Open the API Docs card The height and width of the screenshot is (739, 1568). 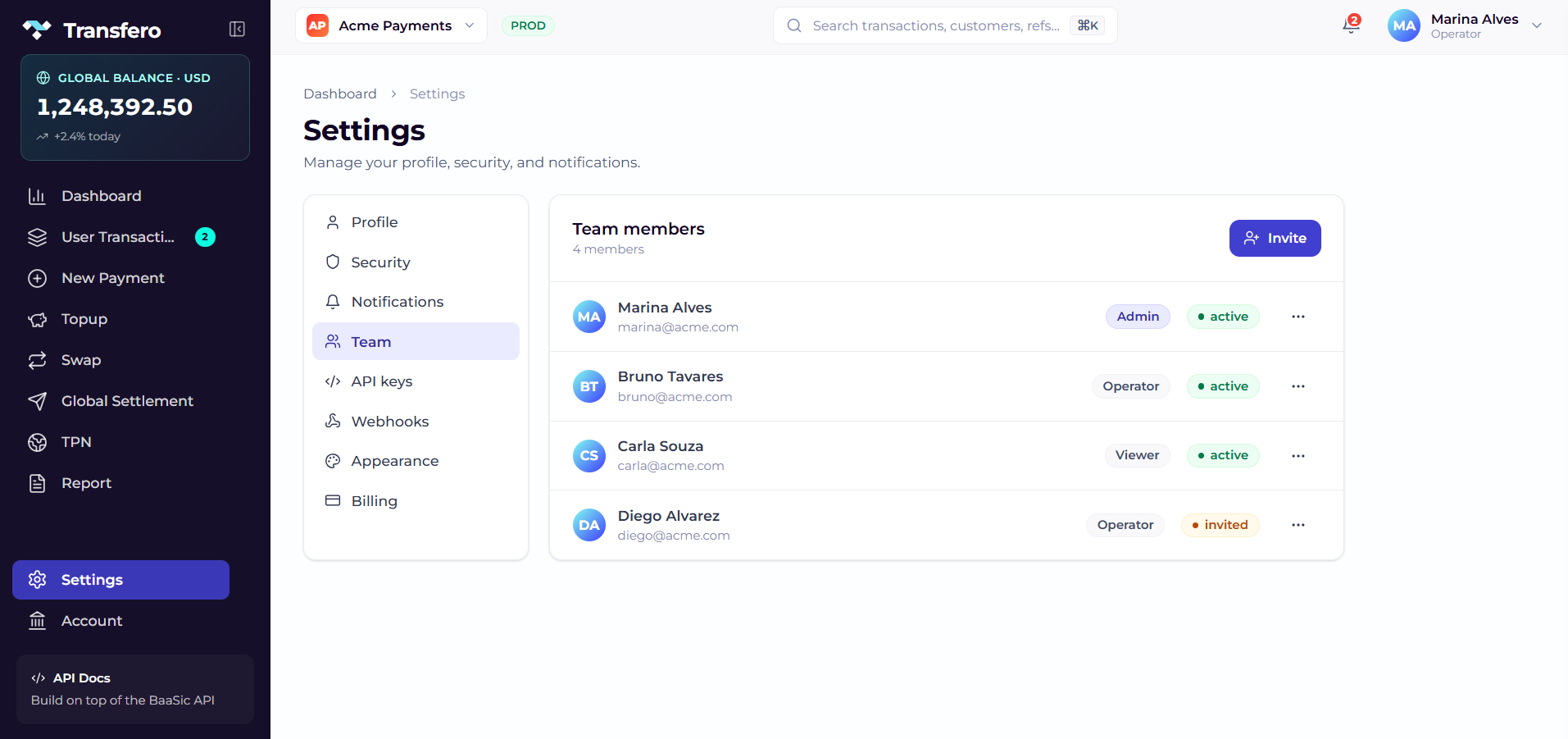tap(135, 689)
